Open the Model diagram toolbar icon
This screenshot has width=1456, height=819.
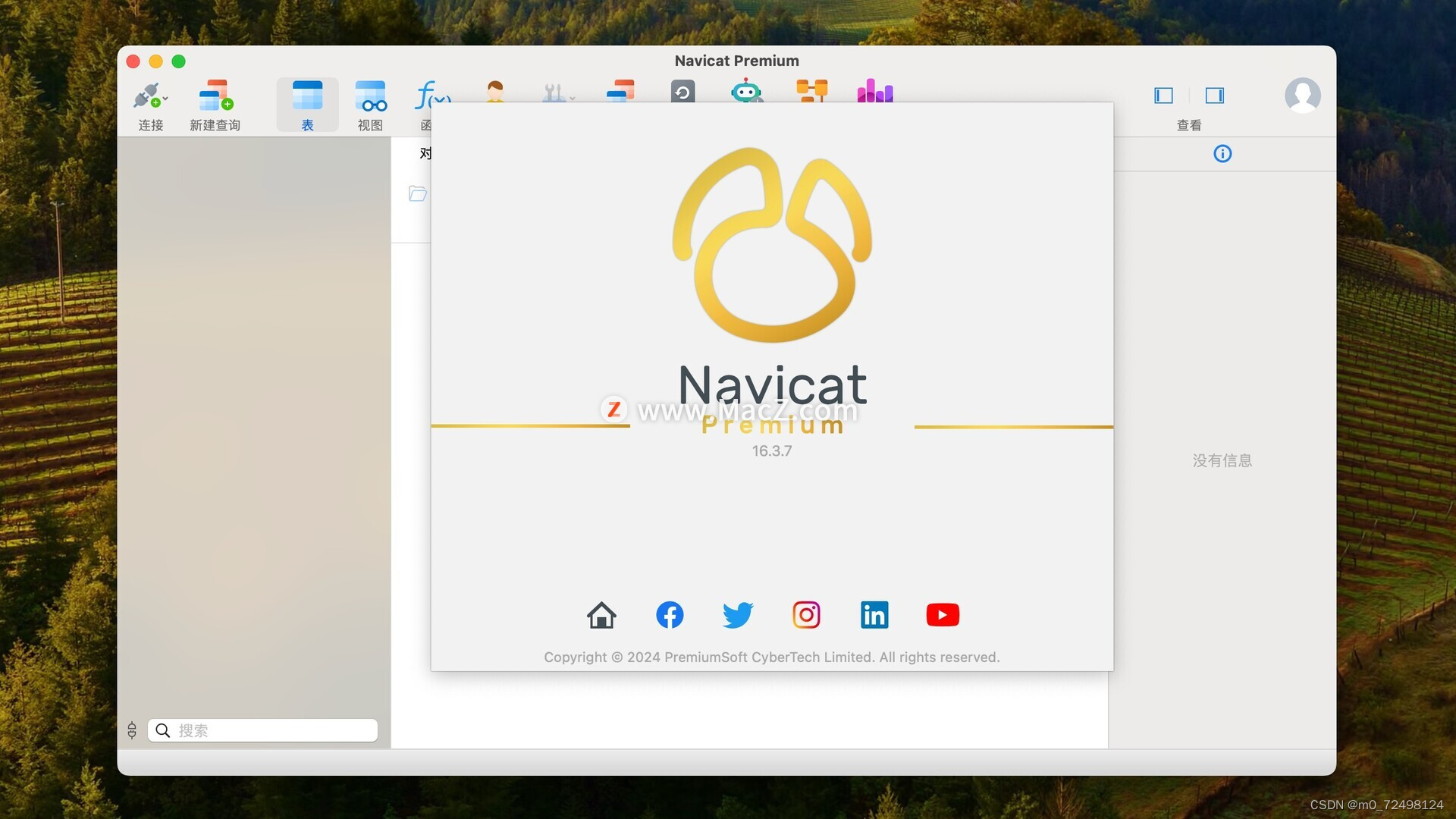click(x=811, y=91)
